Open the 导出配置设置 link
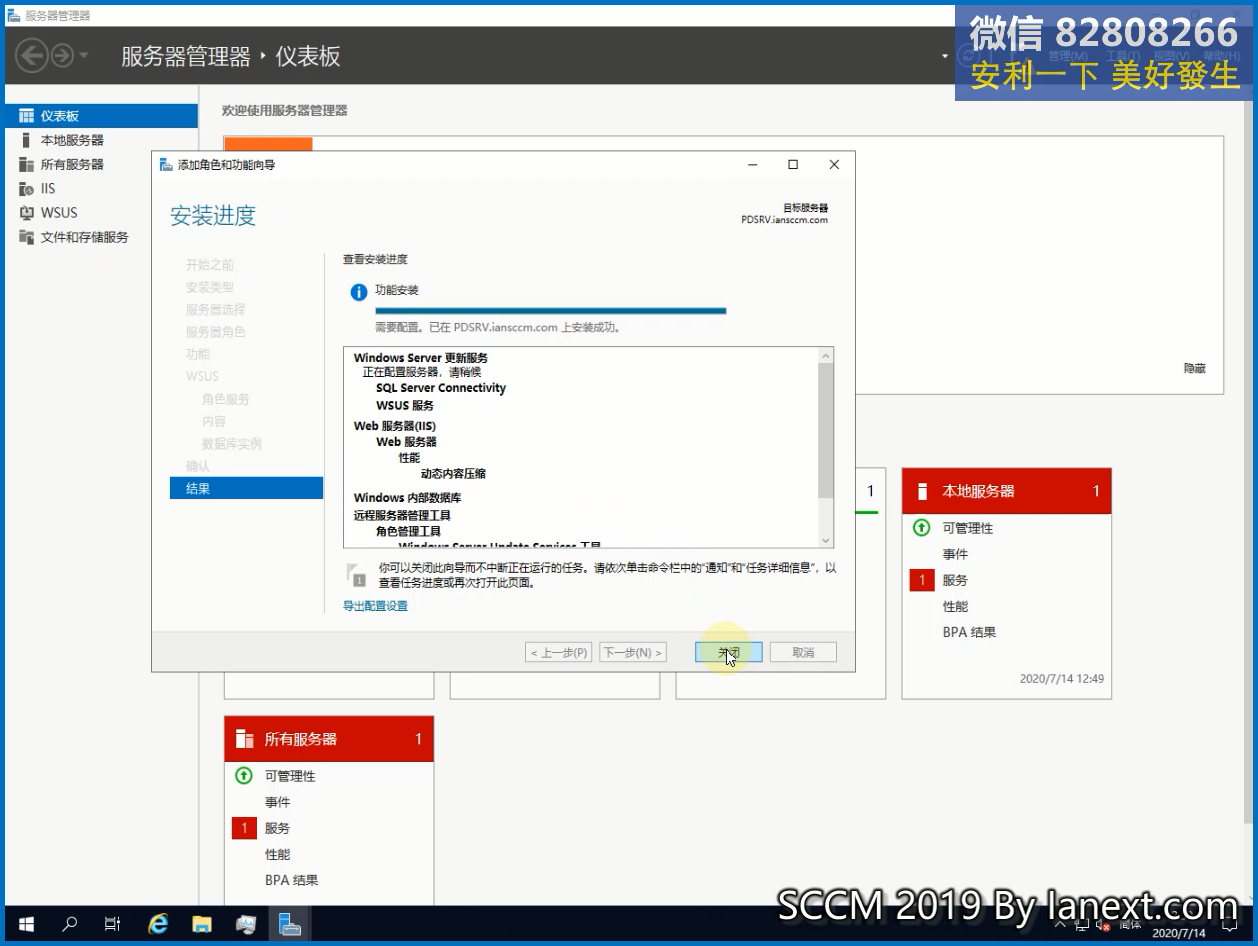1258x946 pixels. coord(375,606)
